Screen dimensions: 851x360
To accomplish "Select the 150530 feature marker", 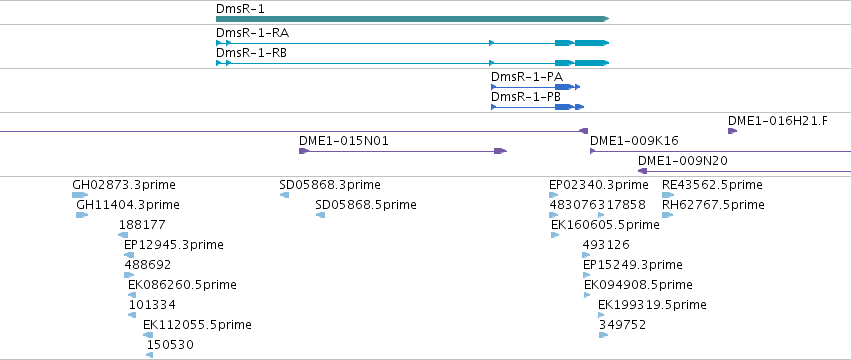I will click(x=149, y=355).
